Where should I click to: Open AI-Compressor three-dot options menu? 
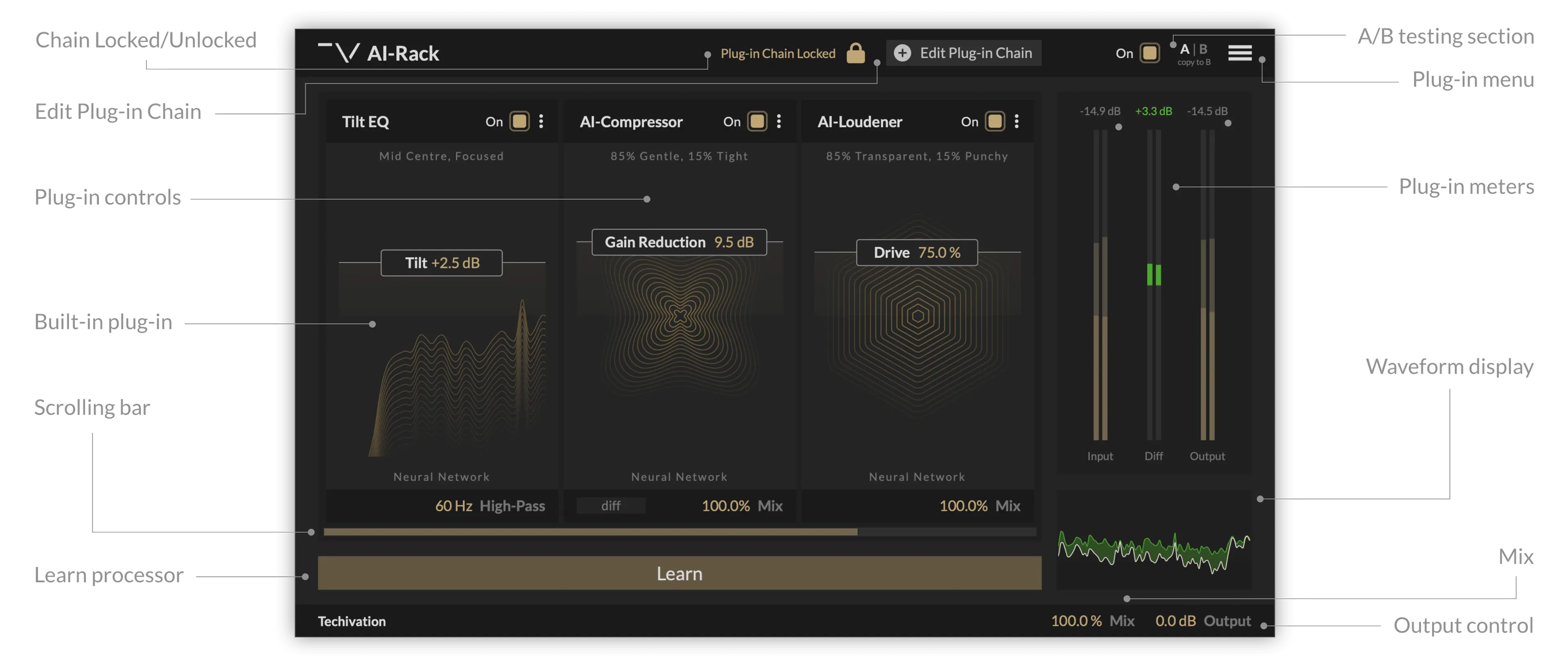click(x=779, y=121)
